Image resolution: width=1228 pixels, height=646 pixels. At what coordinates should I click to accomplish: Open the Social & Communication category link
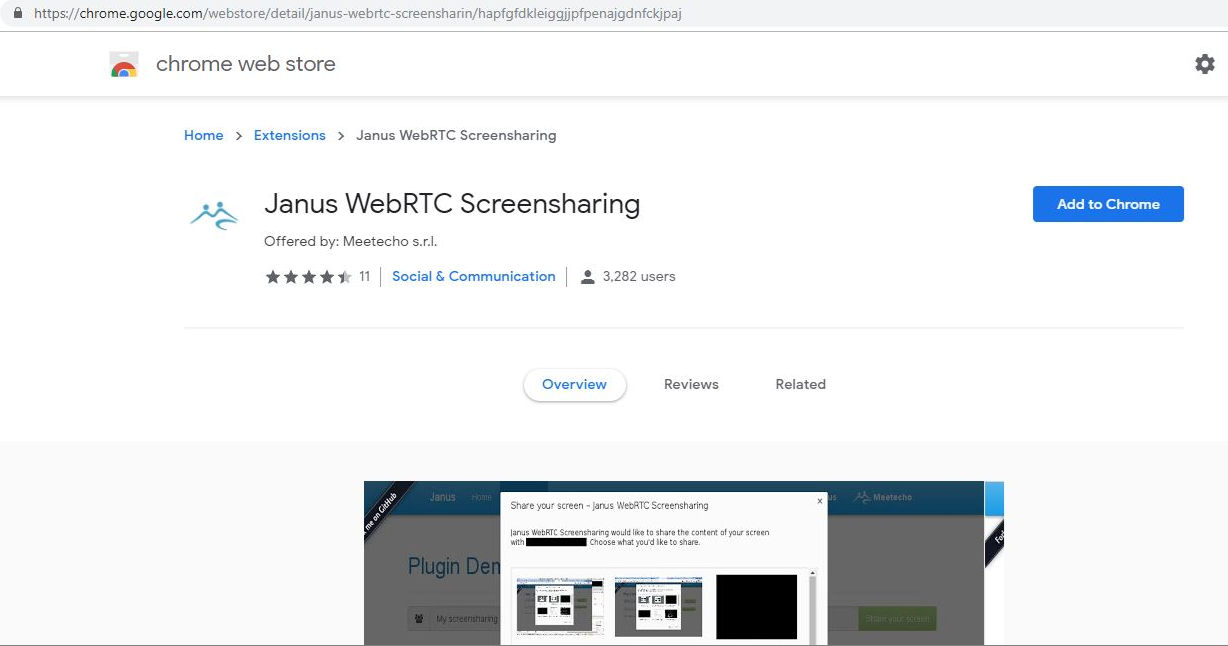click(x=473, y=276)
